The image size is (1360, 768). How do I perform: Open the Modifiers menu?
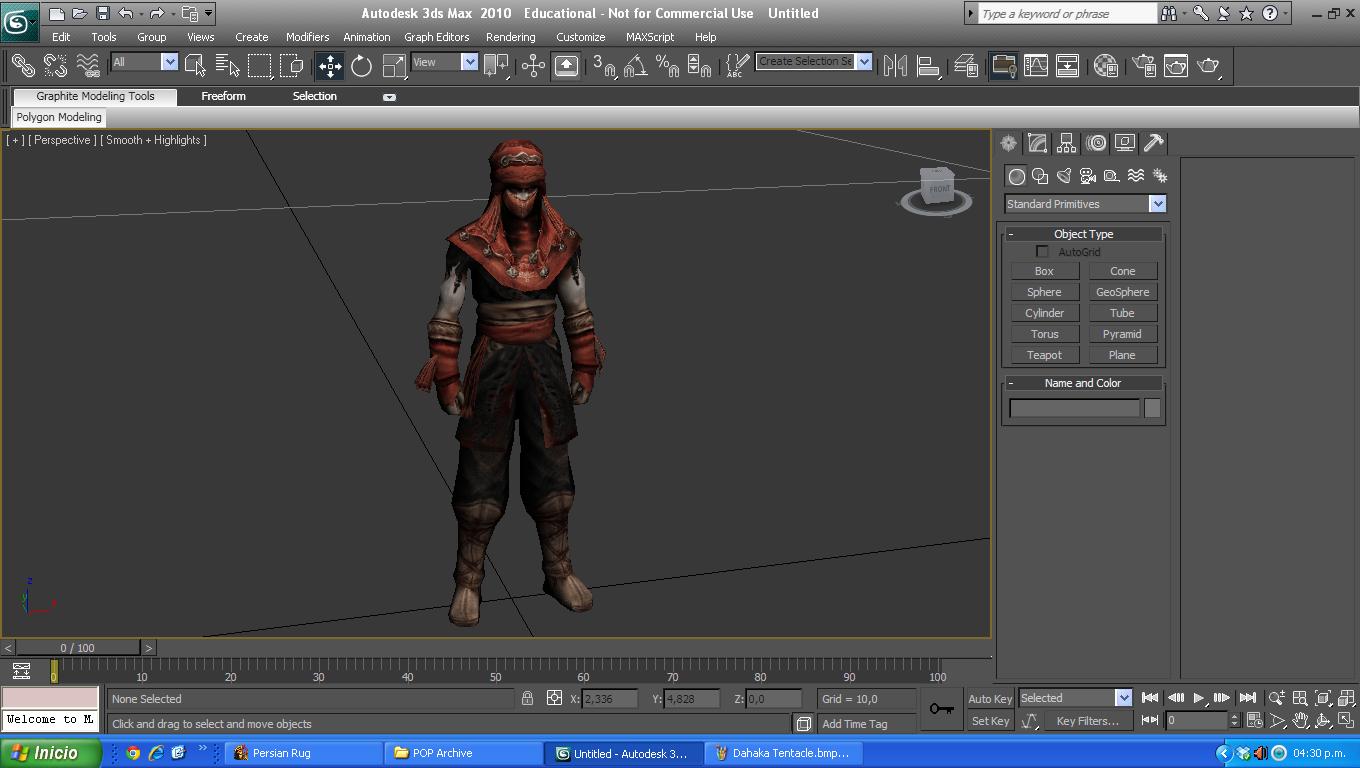(x=307, y=37)
